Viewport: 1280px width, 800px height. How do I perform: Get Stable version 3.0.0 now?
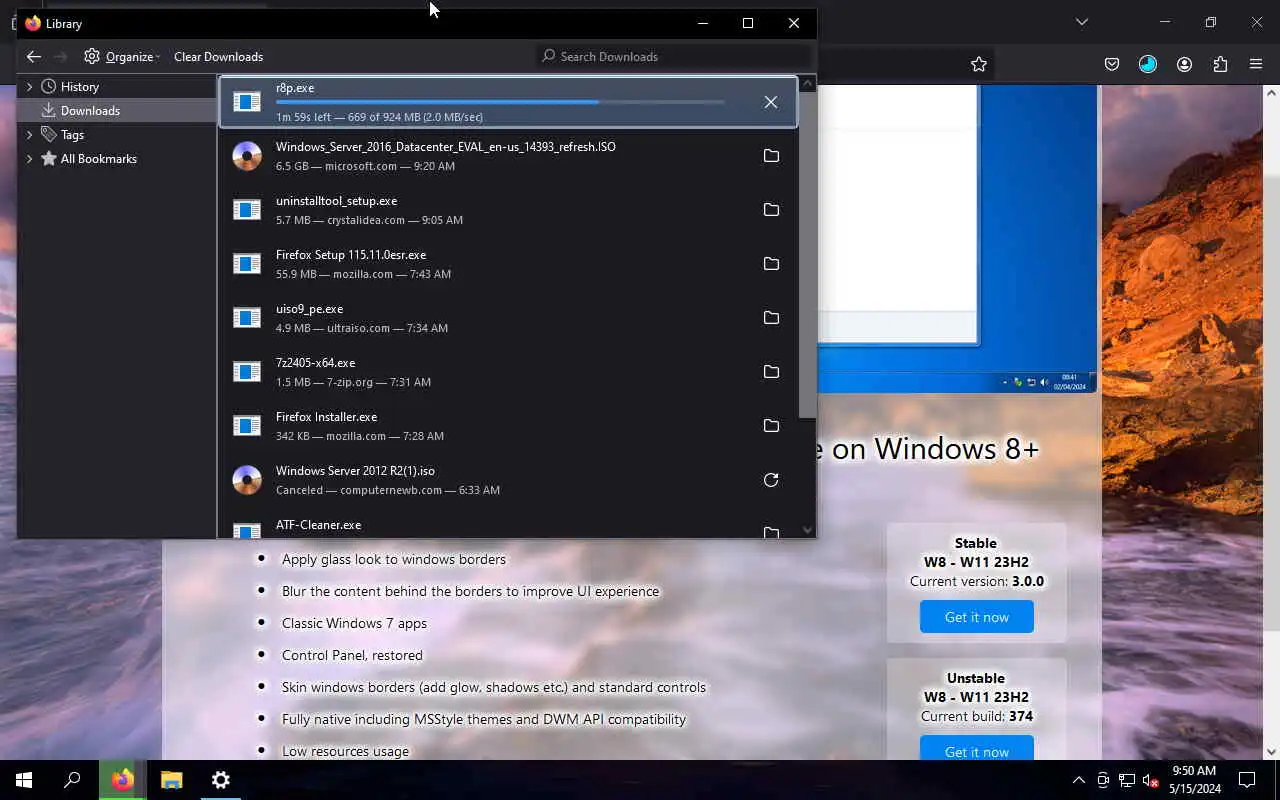(x=977, y=617)
